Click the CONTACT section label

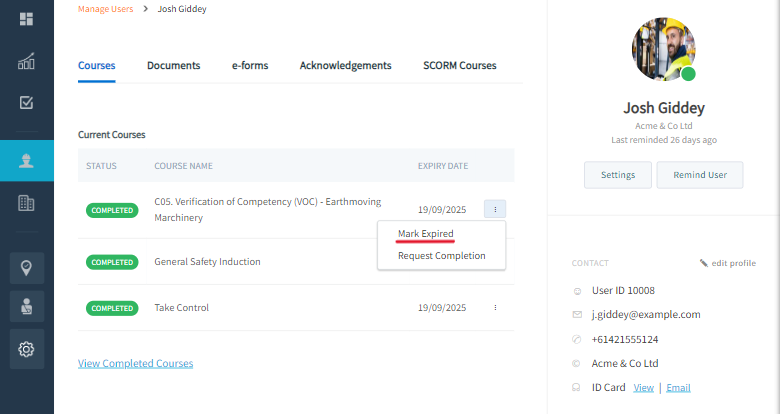coord(590,263)
